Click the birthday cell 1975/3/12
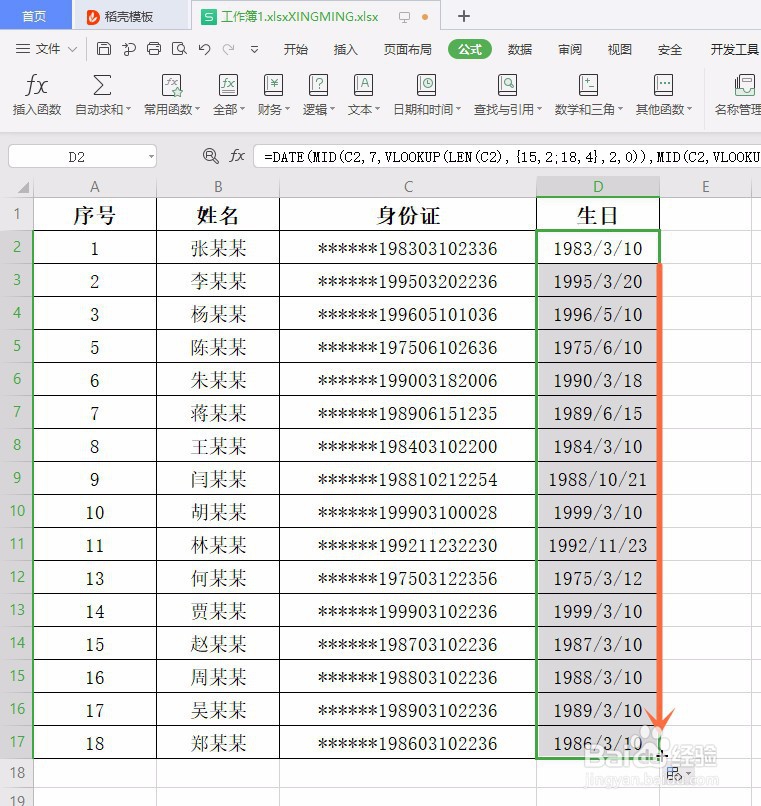The image size is (761, 806). click(x=598, y=578)
